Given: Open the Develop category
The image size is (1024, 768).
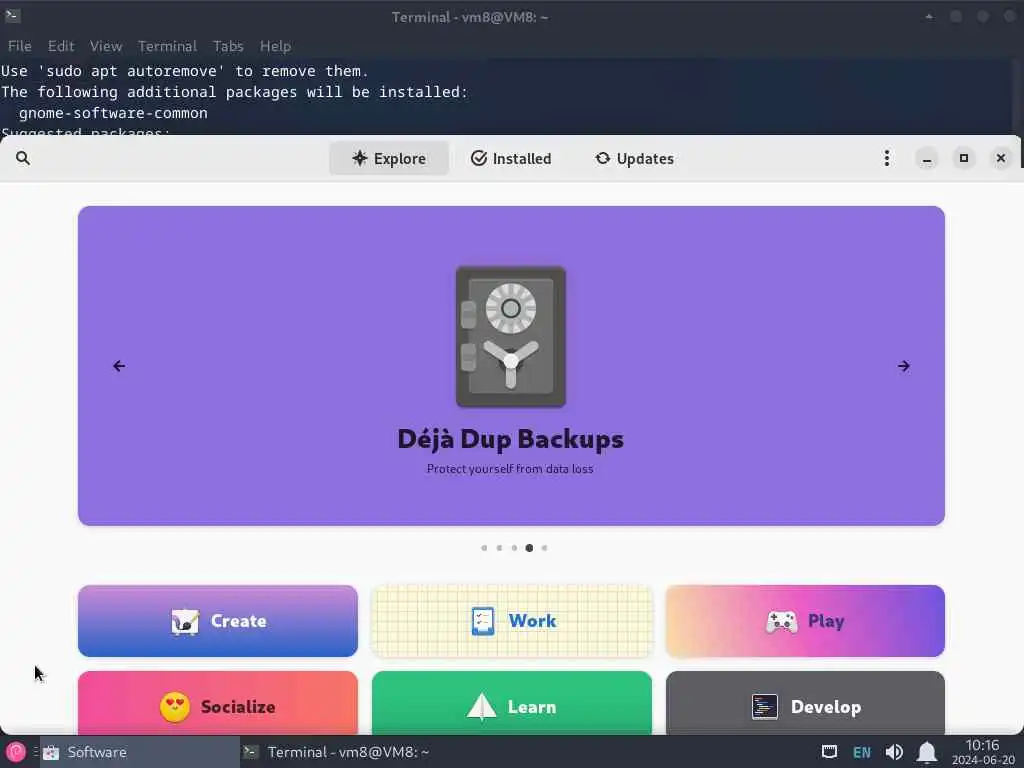Looking at the screenshot, I should tap(805, 703).
